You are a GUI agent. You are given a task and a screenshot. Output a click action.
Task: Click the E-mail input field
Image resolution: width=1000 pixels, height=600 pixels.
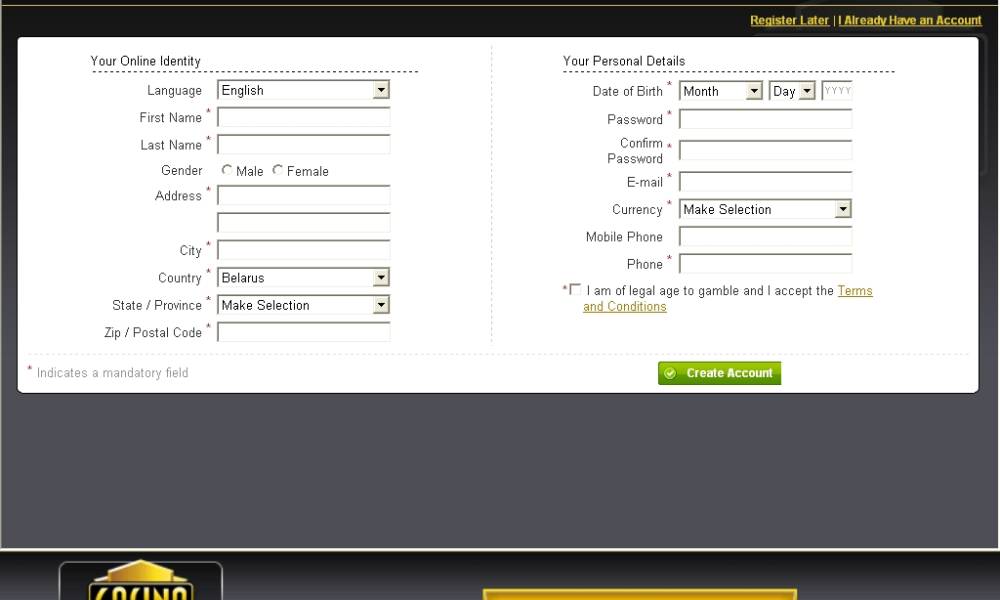coord(765,182)
